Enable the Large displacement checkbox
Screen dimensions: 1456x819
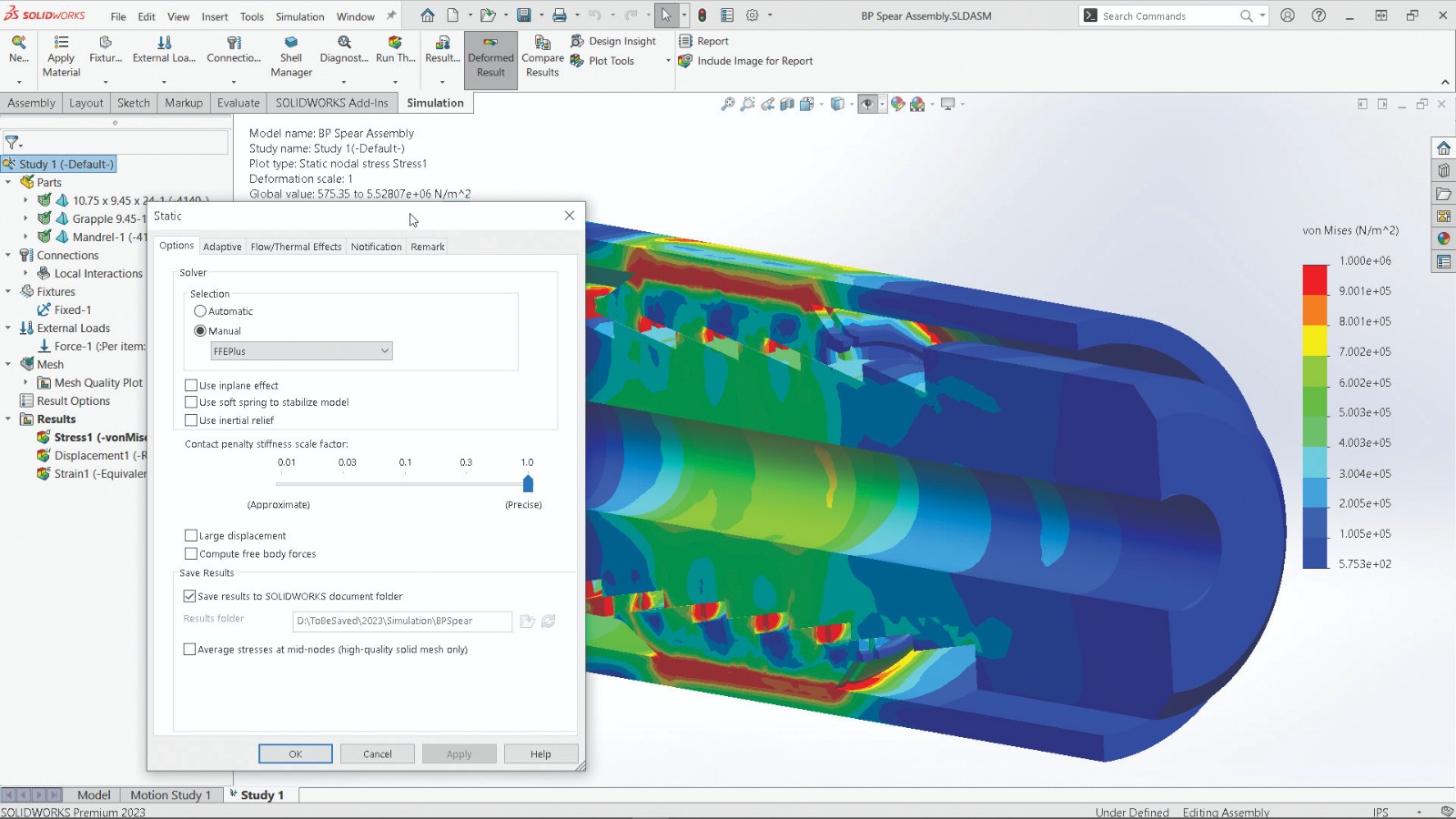[191, 536]
